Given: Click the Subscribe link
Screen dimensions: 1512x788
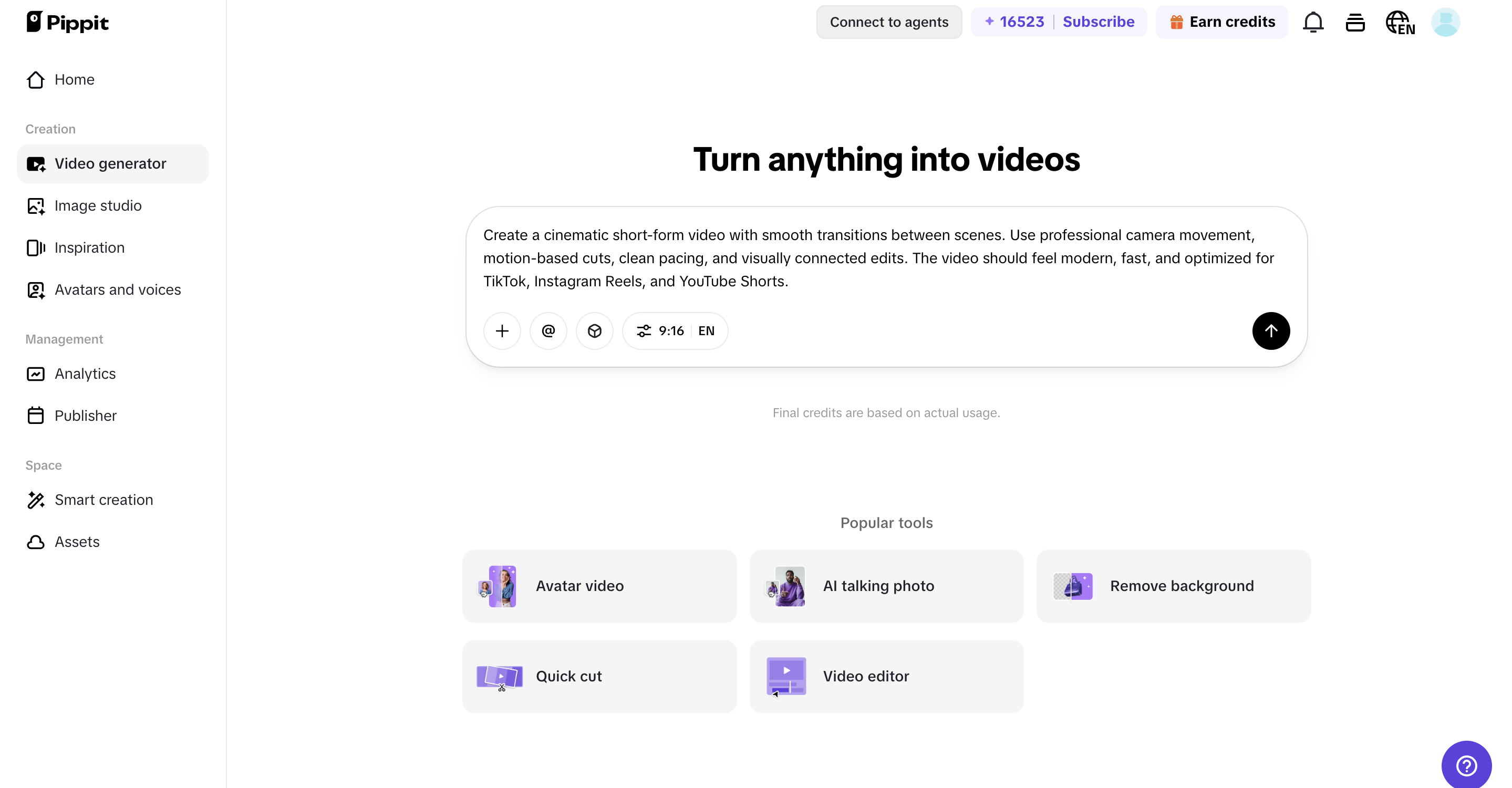Looking at the screenshot, I should coord(1098,22).
